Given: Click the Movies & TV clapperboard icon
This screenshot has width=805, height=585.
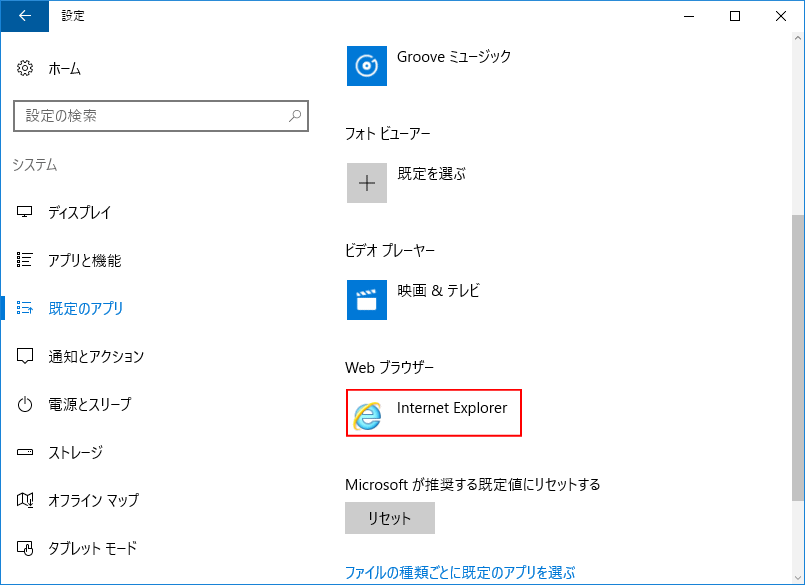Looking at the screenshot, I should [x=366, y=299].
